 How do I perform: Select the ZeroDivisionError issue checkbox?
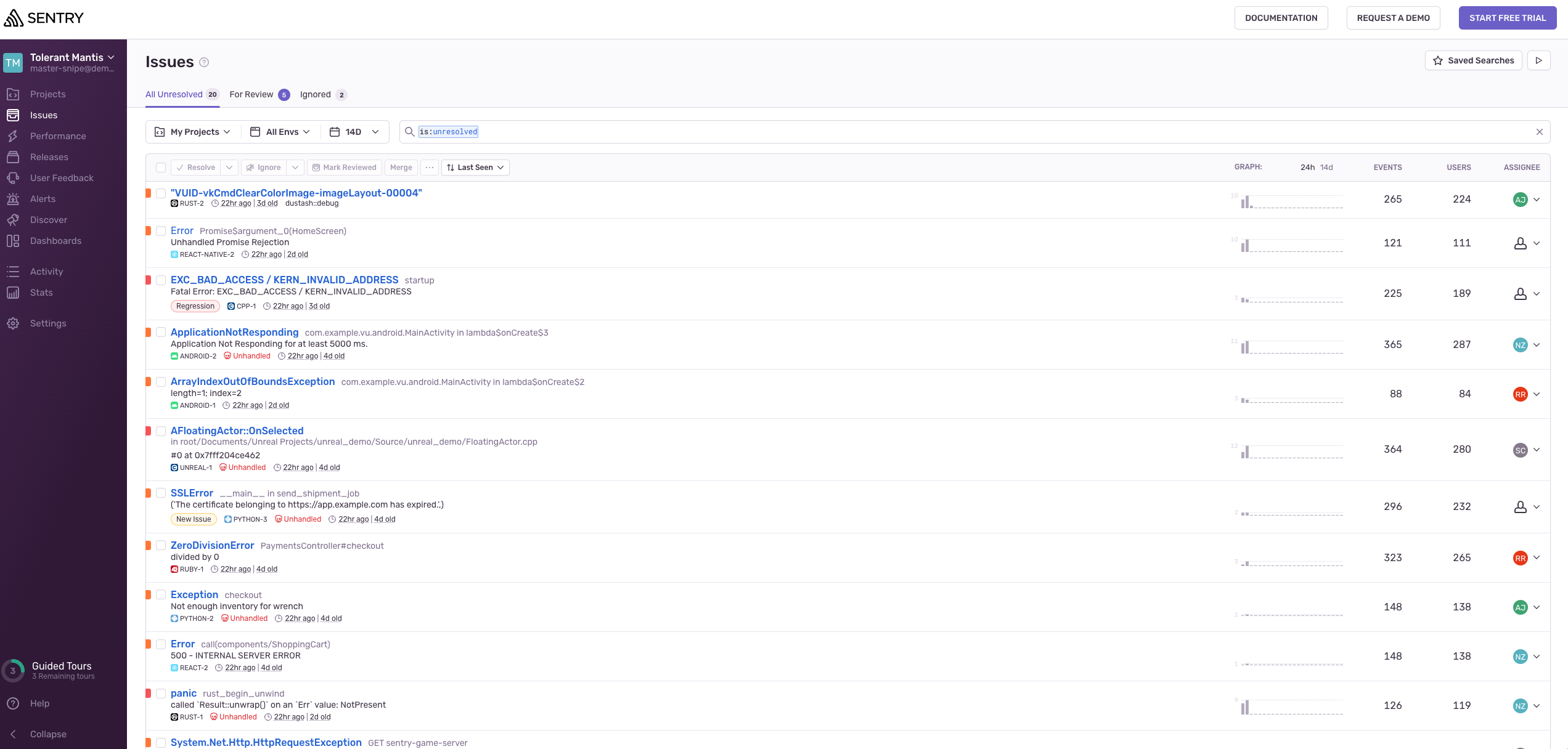(161, 545)
